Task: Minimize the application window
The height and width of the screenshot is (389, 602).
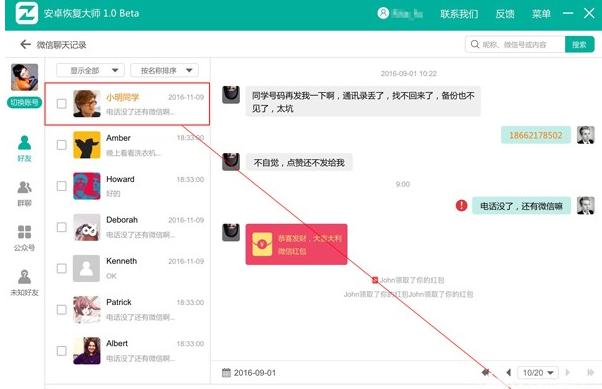Action: coord(568,13)
